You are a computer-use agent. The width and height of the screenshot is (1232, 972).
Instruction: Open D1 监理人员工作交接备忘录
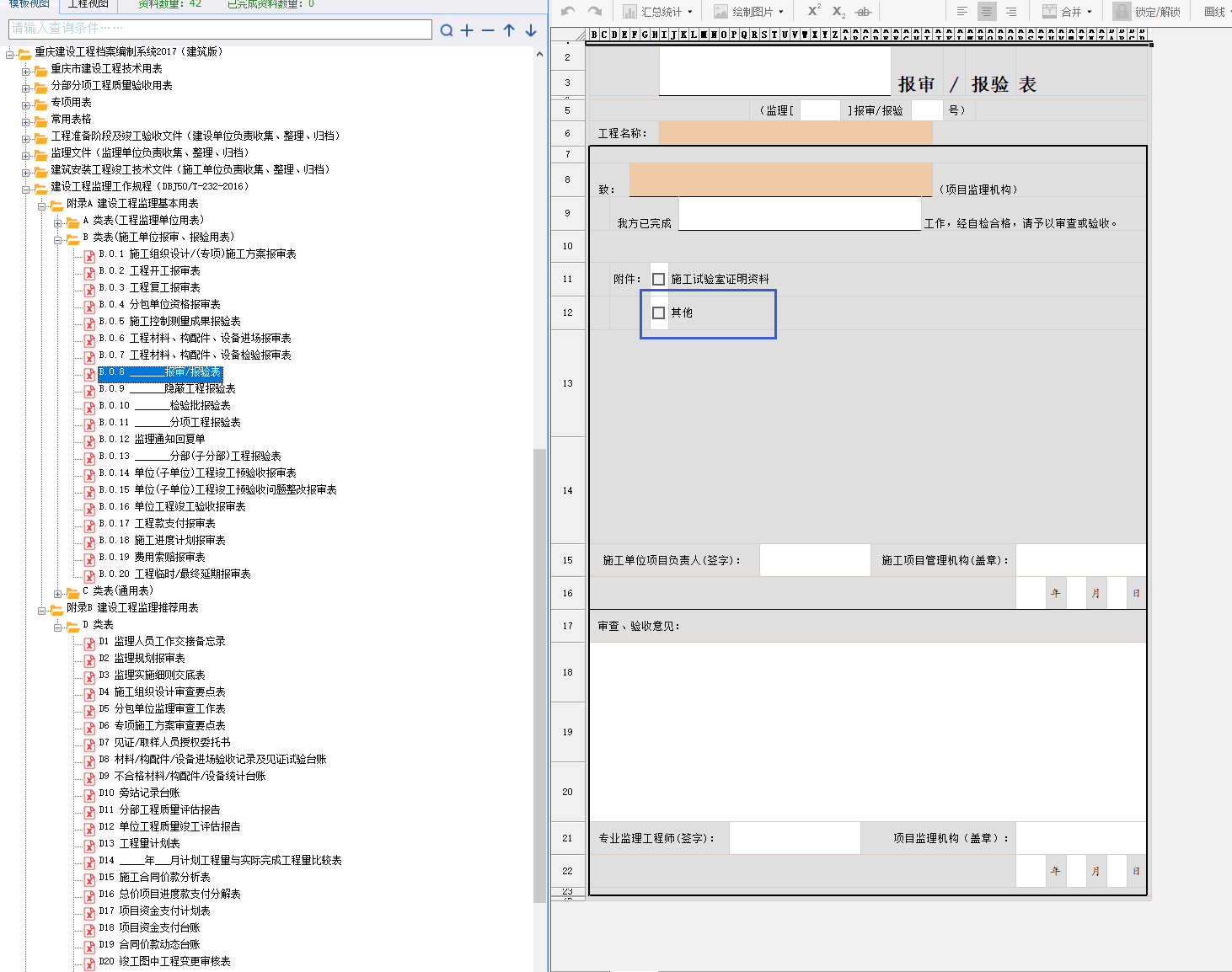(162, 641)
